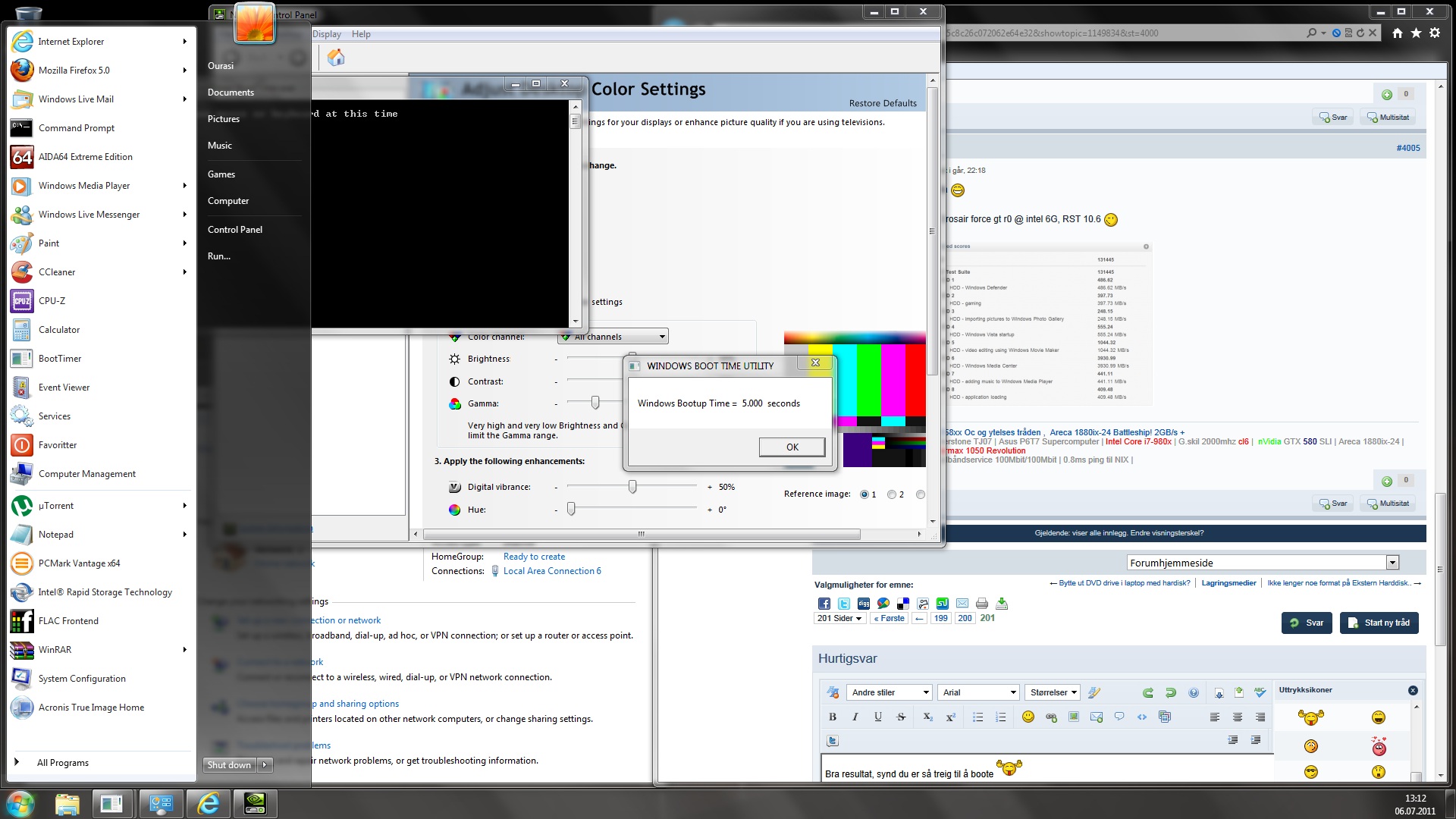Share thread on Facebook

[x=824, y=604]
